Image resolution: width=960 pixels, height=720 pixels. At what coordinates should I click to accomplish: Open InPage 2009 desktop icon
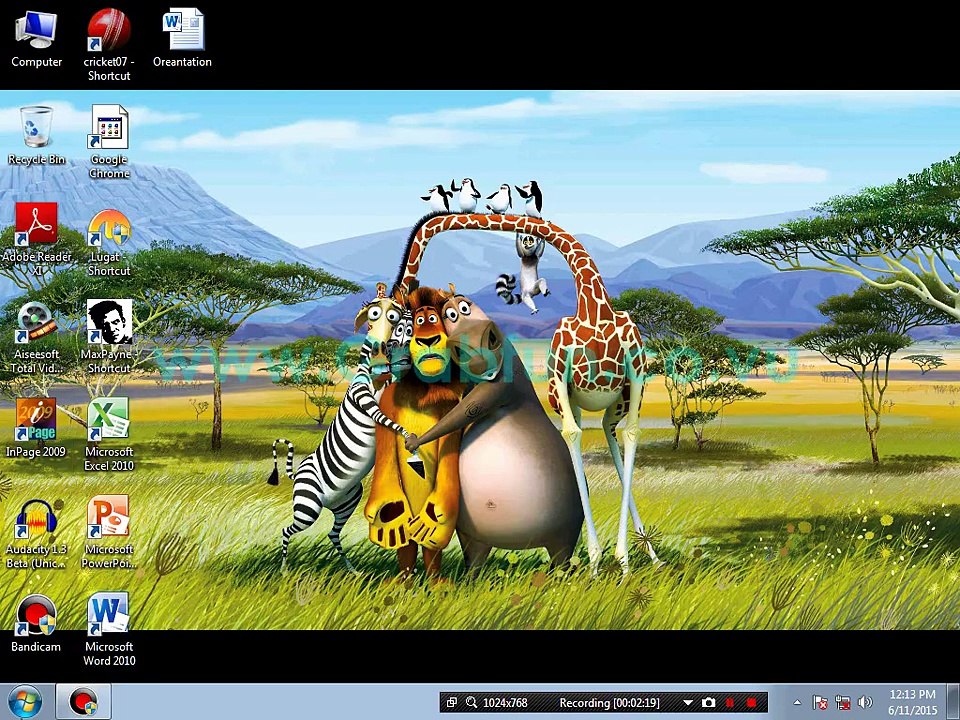coord(36,428)
